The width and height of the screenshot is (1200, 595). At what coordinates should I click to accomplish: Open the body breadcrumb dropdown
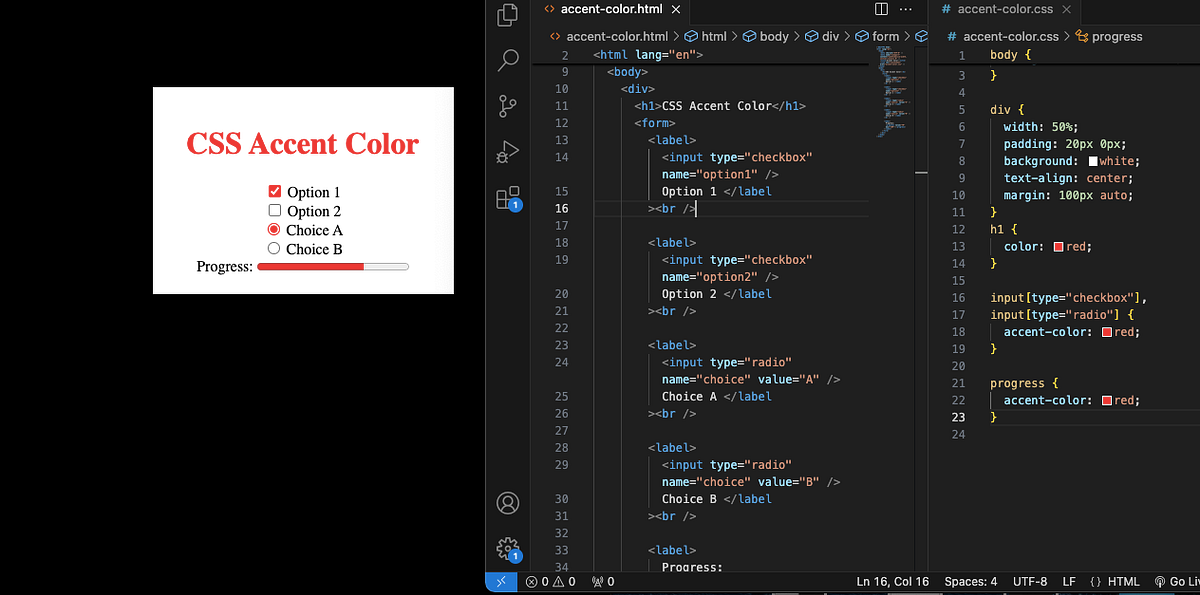(x=773, y=35)
